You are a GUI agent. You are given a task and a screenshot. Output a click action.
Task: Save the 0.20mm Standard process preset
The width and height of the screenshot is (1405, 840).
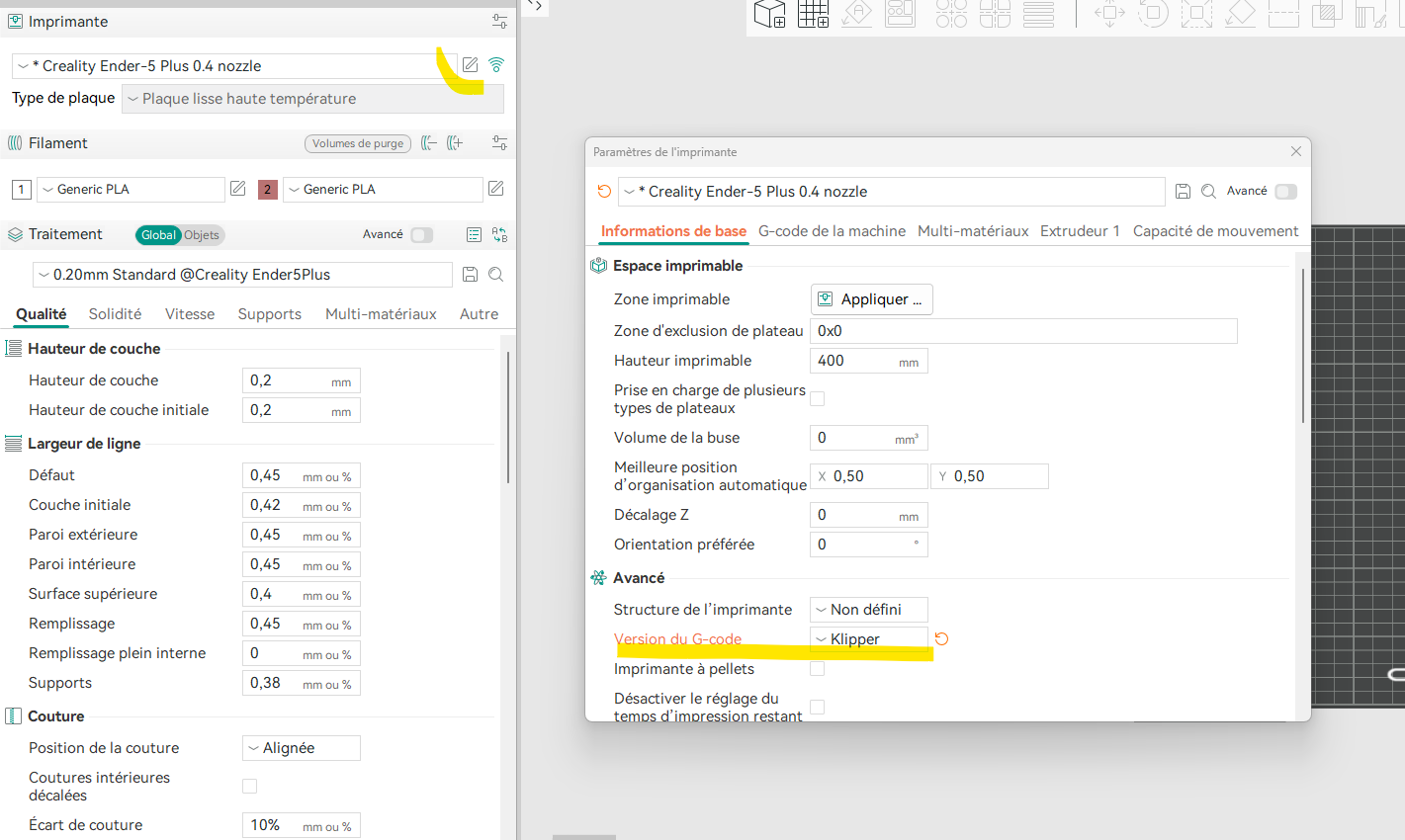[471, 275]
